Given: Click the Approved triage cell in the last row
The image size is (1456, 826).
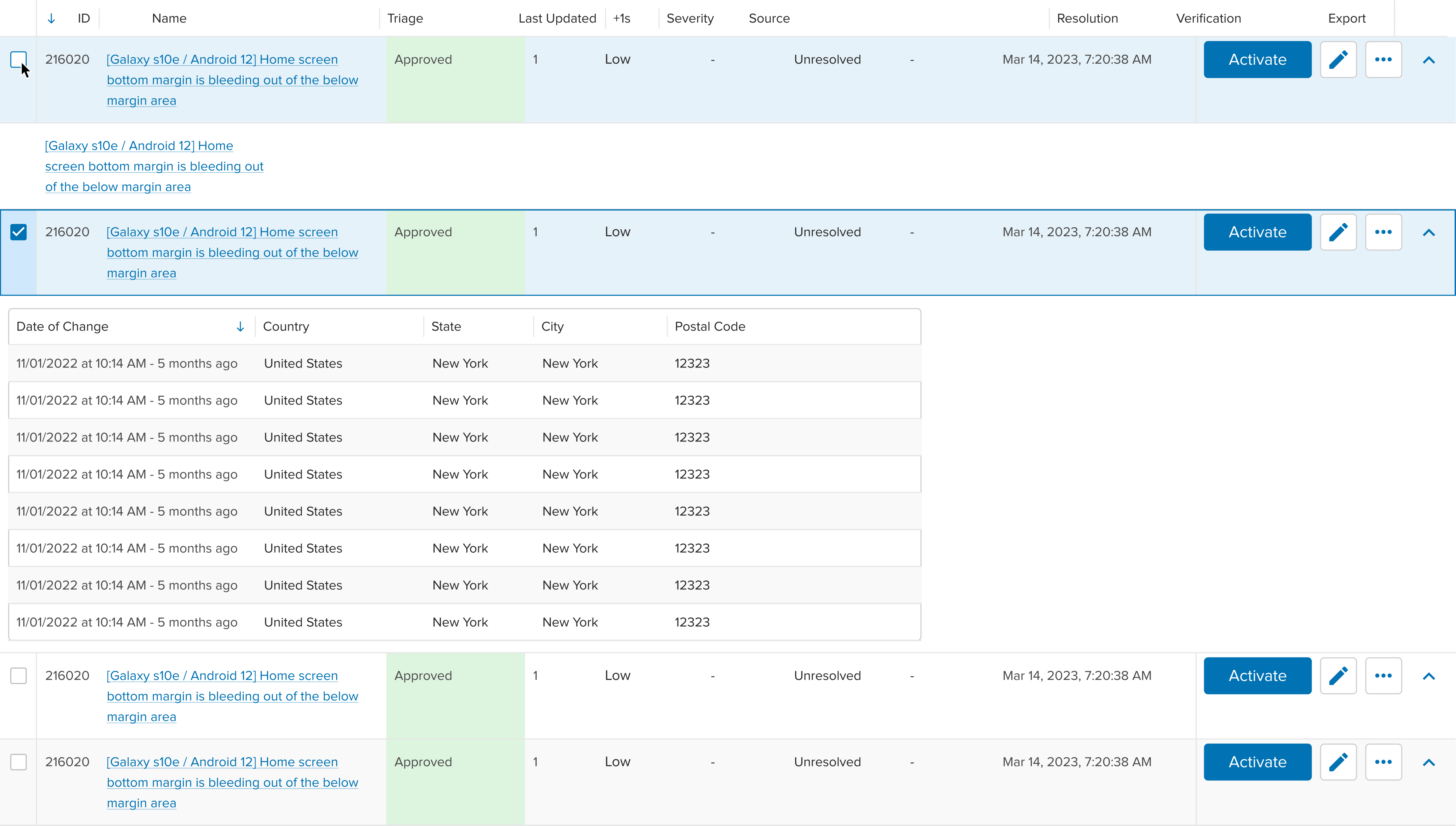Looking at the screenshot, I should click(456, 782).
